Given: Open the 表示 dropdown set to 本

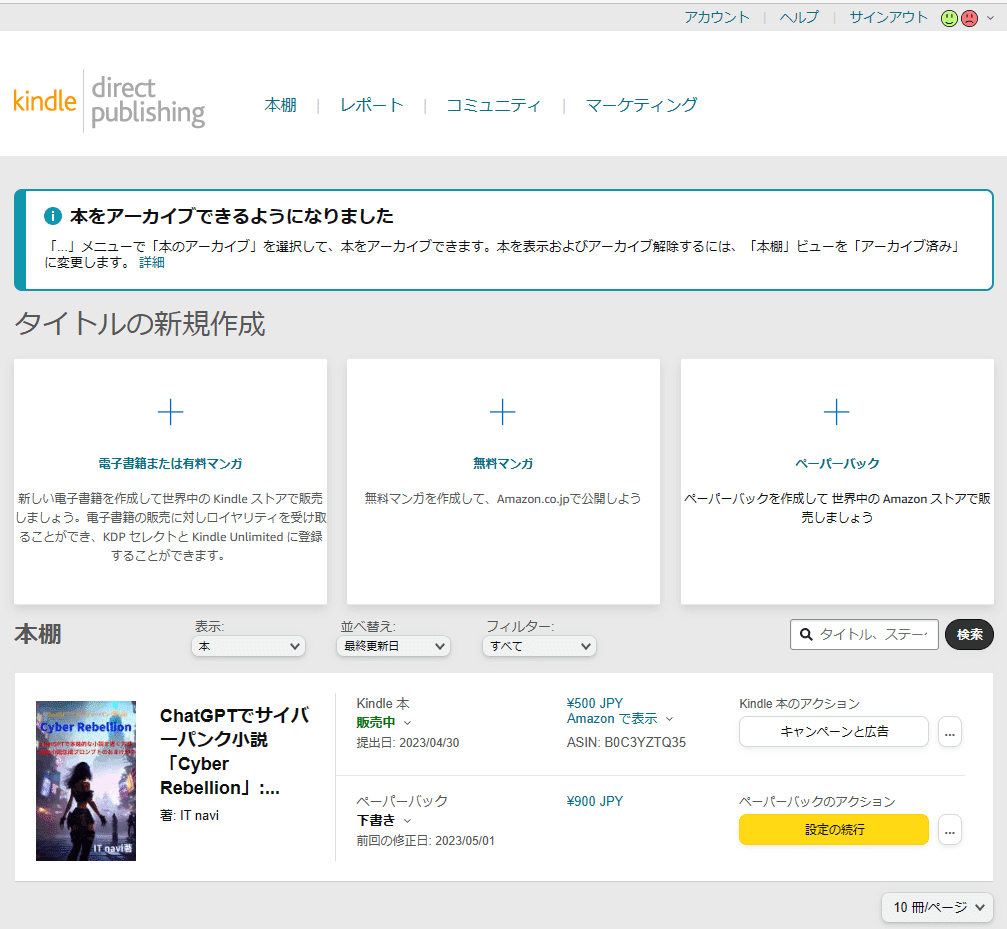Looking at the screenshot, I should pyautogui.click(x=249, y=646).
